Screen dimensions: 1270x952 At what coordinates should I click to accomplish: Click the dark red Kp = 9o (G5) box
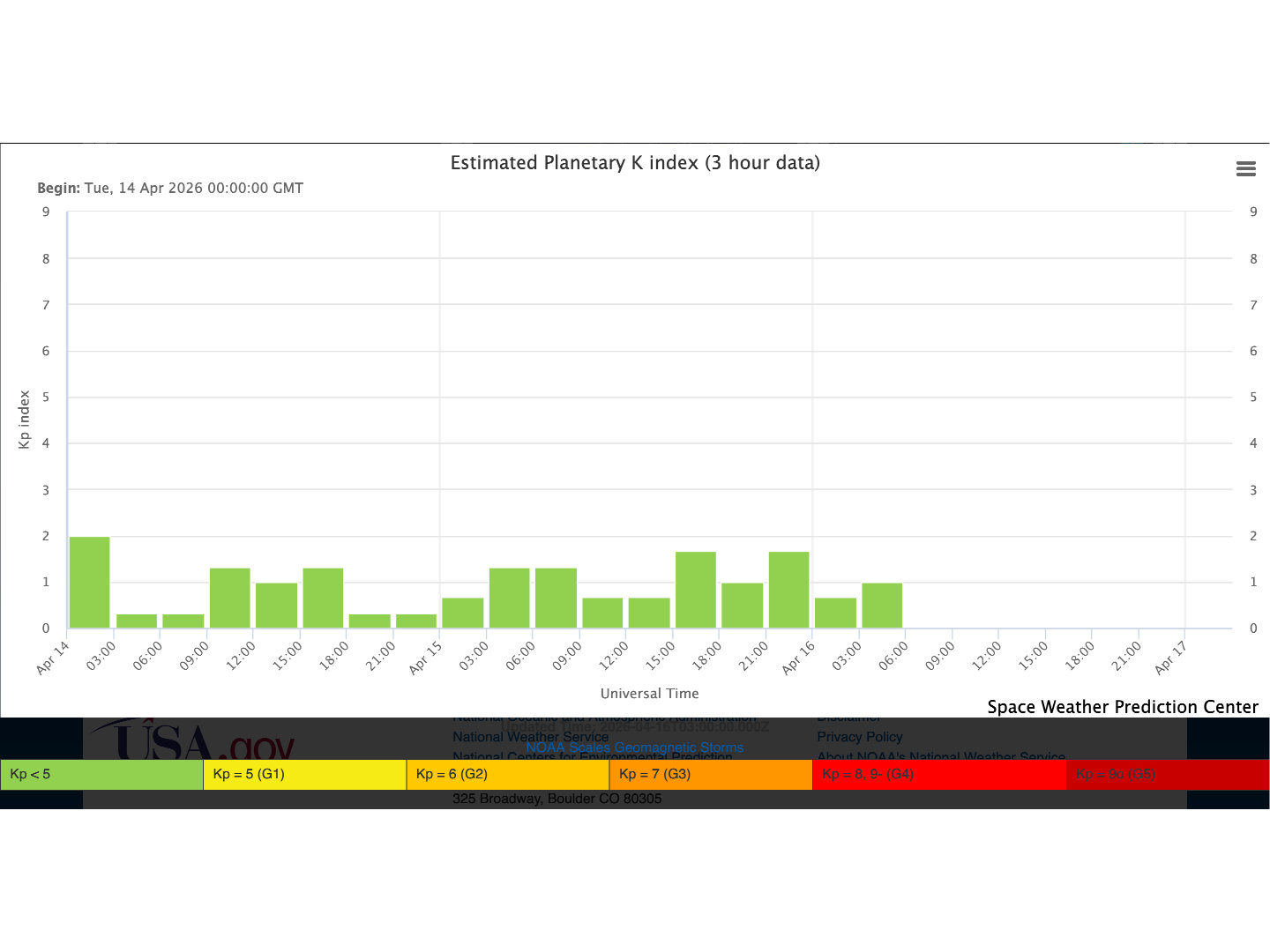(1168, 774)
